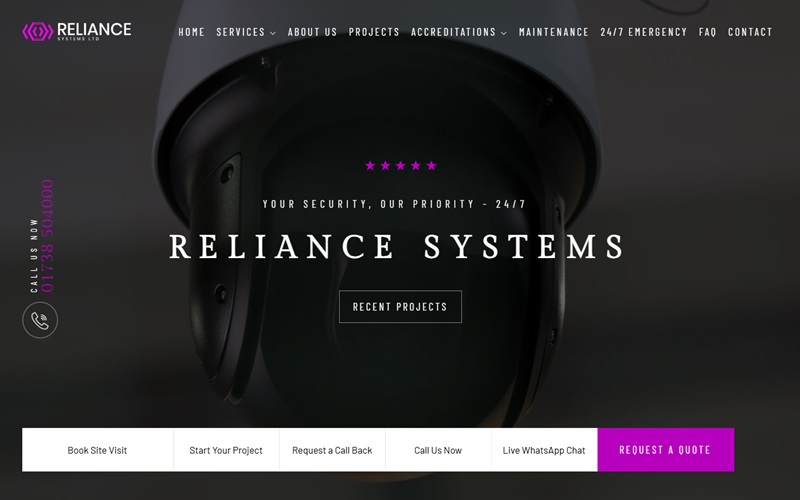This screenshot has height=500, width=800.
Task: Open the Home menu item
Action: point(191,32)
